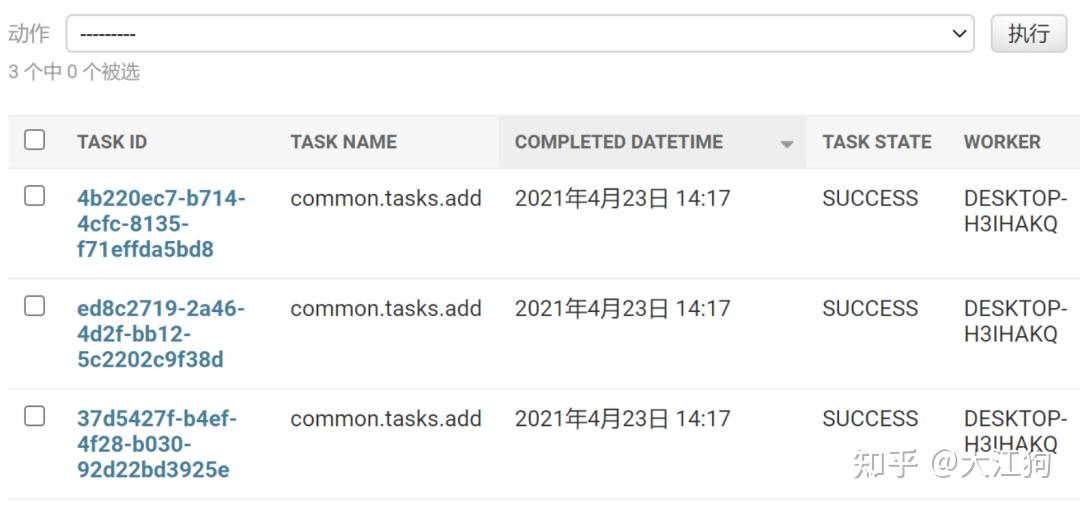
Task: Select the checkbox for task ed8c2719
Action: (35, 306)
